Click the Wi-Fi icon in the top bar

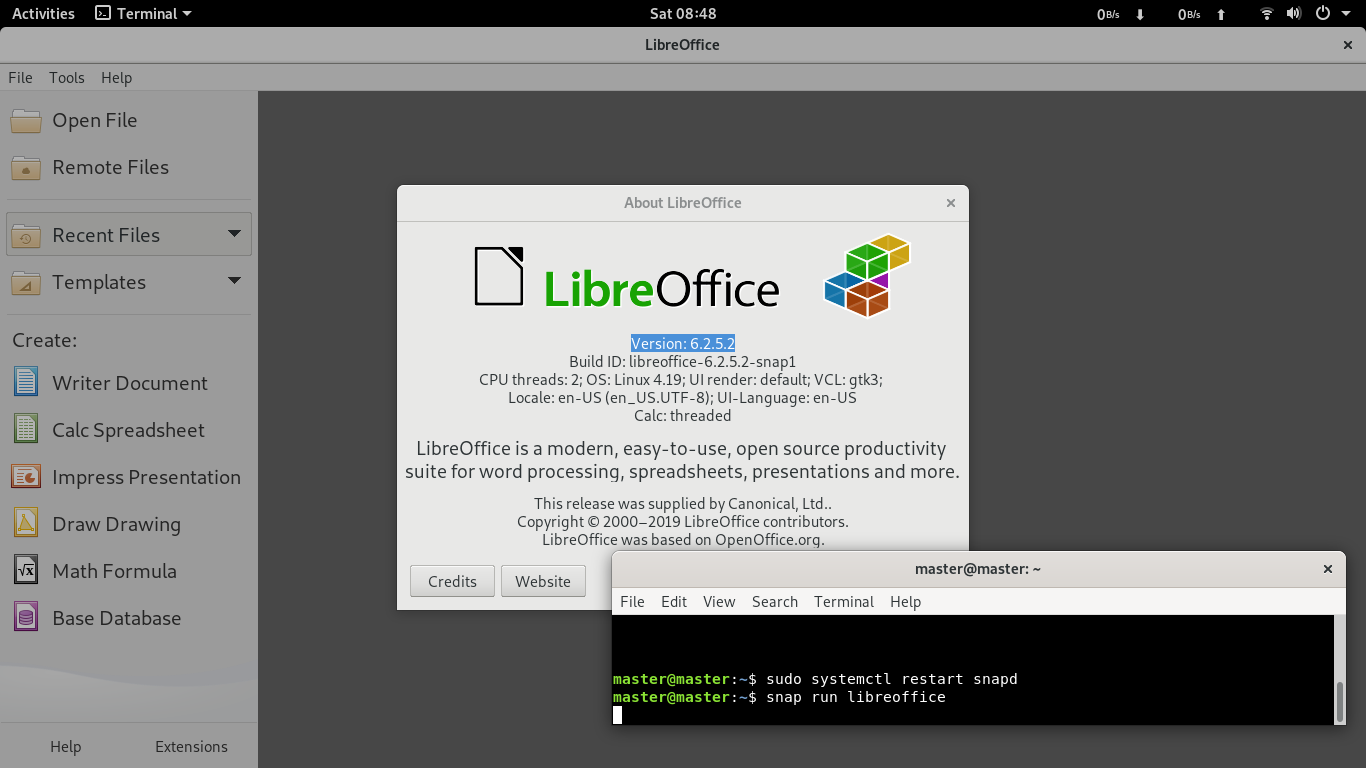[x=1266, y=13]
